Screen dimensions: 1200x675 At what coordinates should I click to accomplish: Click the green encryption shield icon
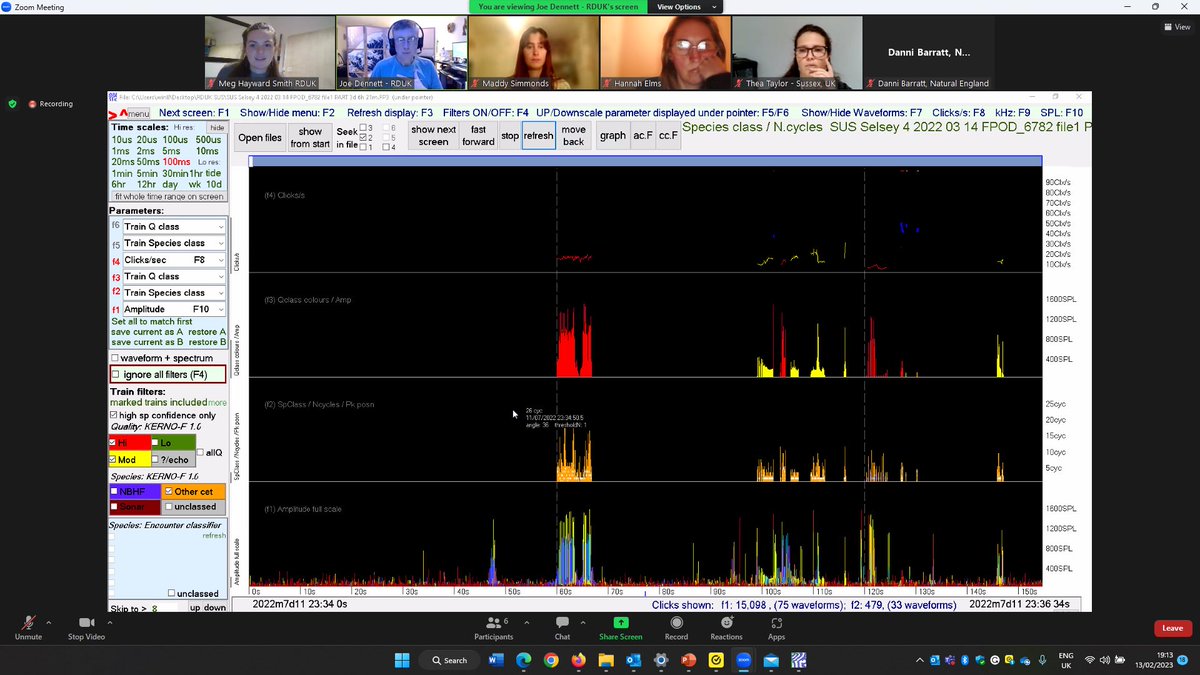[13, 103]
